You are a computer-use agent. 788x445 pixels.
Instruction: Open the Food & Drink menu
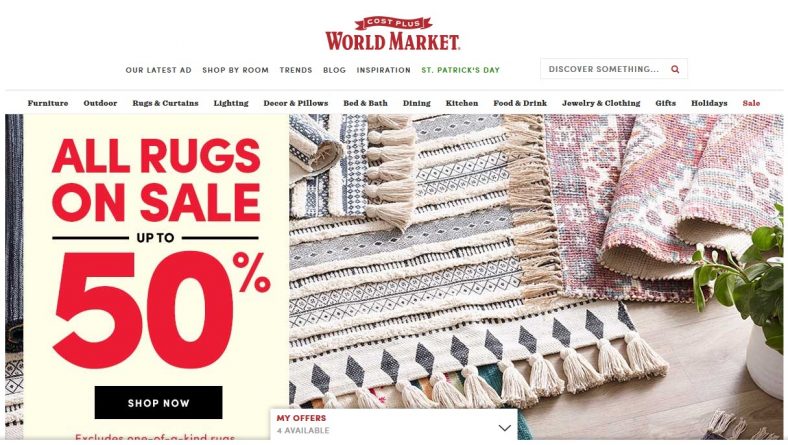(x=520, y=103)
